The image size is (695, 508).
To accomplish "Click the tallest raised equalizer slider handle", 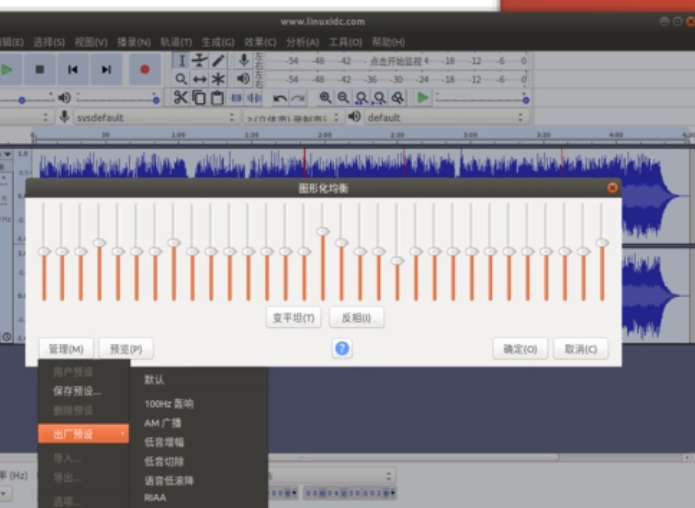I will click(323, 231).
